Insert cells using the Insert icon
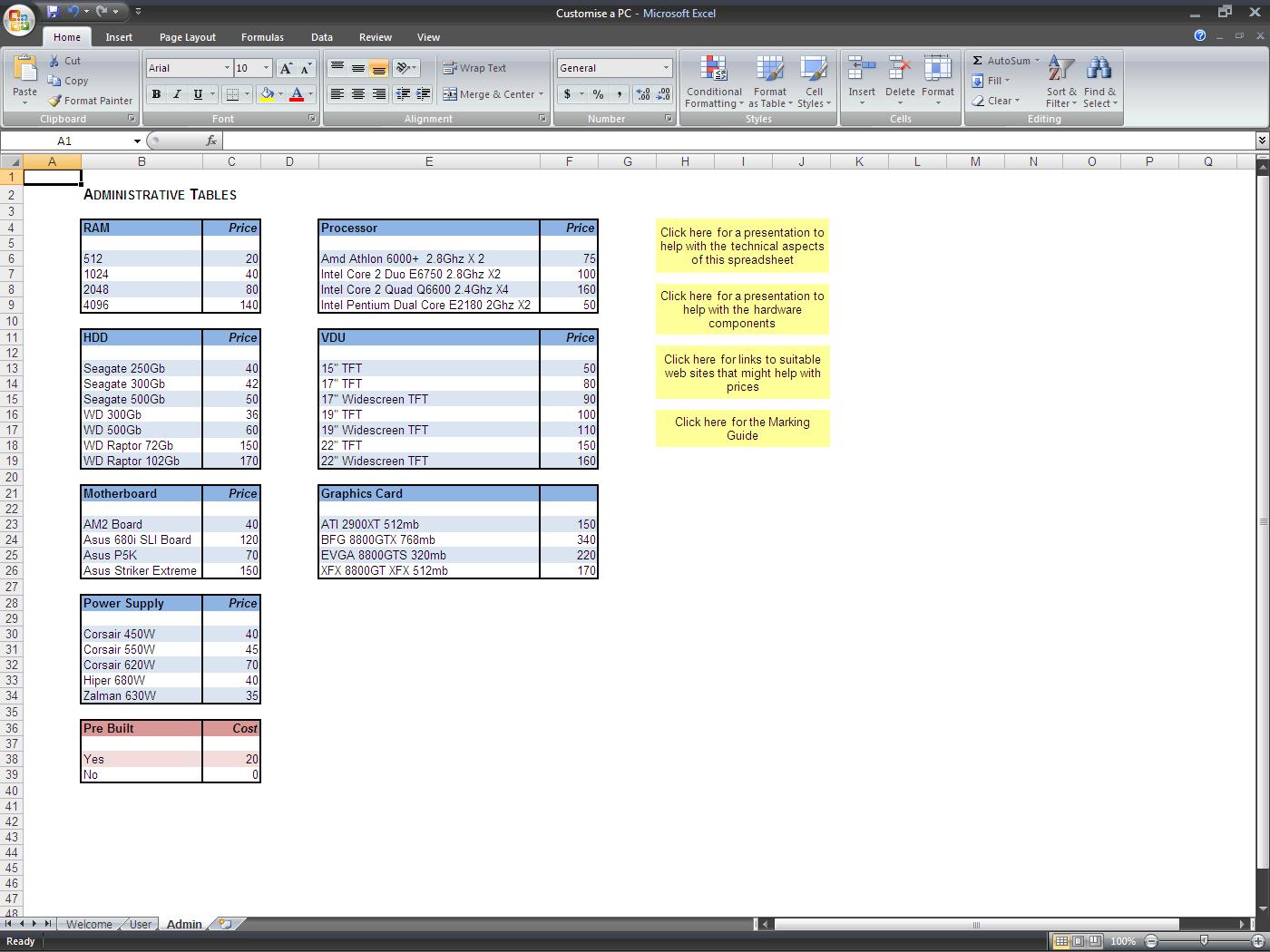 coord(862,69)
